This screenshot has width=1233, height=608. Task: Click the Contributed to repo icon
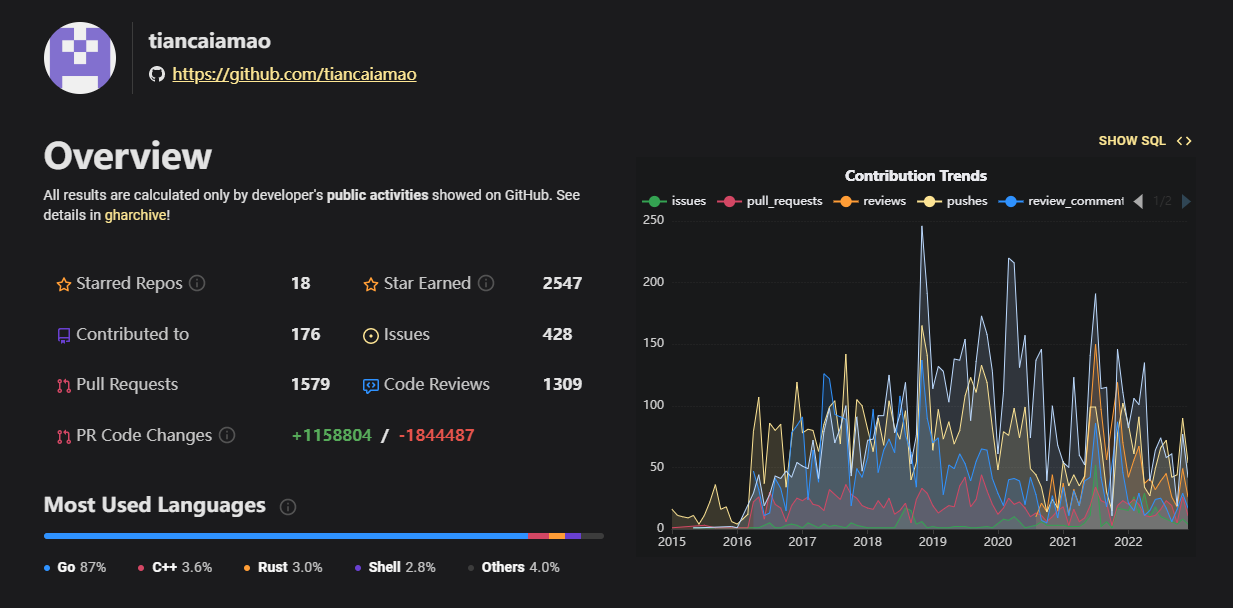click(x=64, y=335)
